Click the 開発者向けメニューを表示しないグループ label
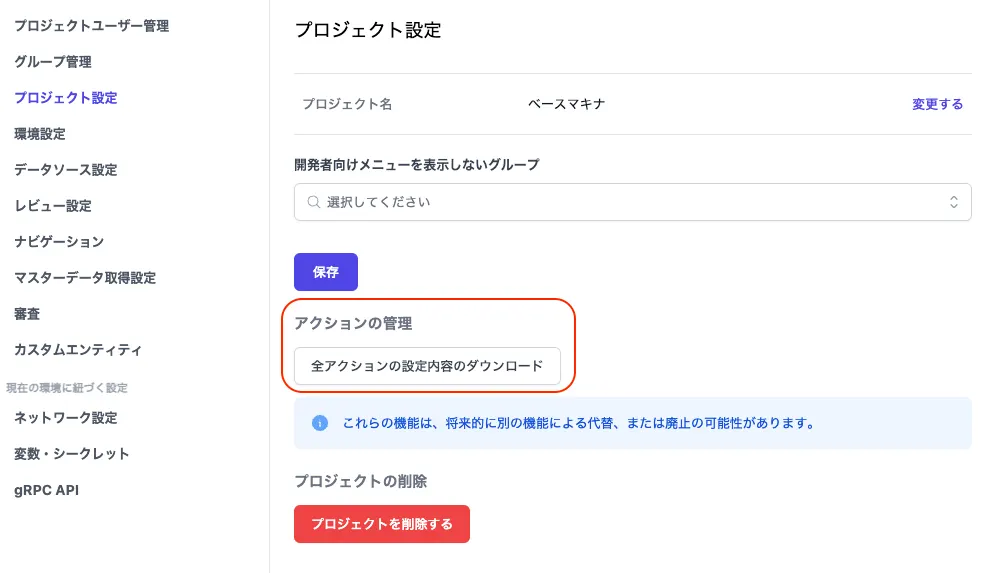The image size is (983, 573). pos(417,165)
